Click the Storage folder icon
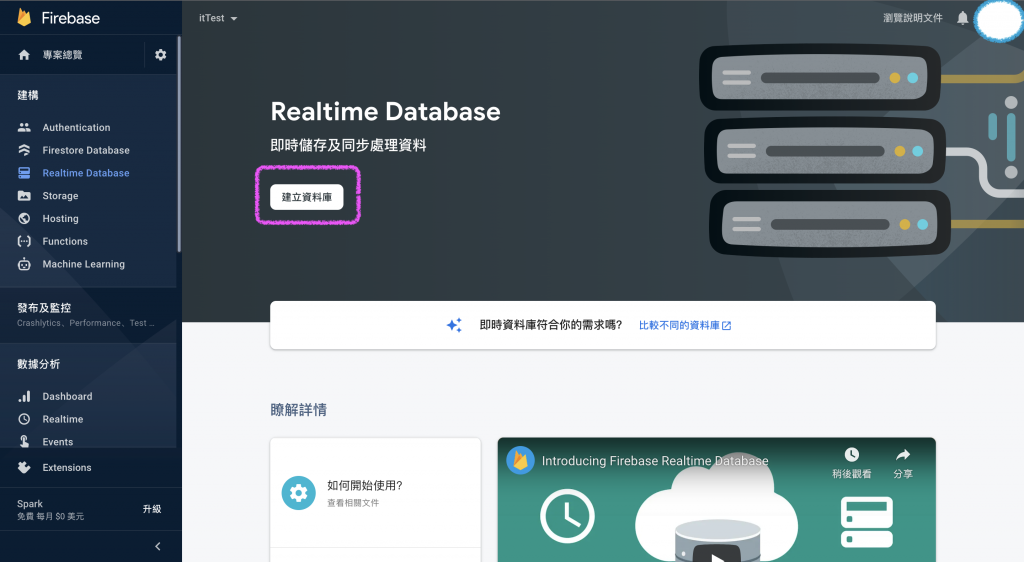Viewport: 1024px width, 562px height. [x=24, y=196]
